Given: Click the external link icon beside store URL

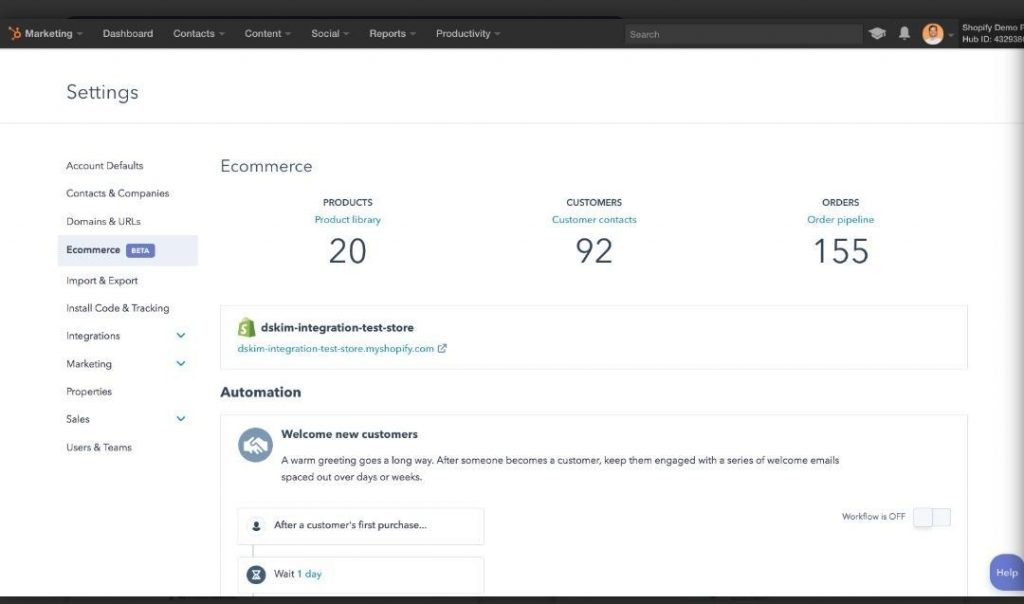Looking at the screenshot, I should tap(442, 349).
